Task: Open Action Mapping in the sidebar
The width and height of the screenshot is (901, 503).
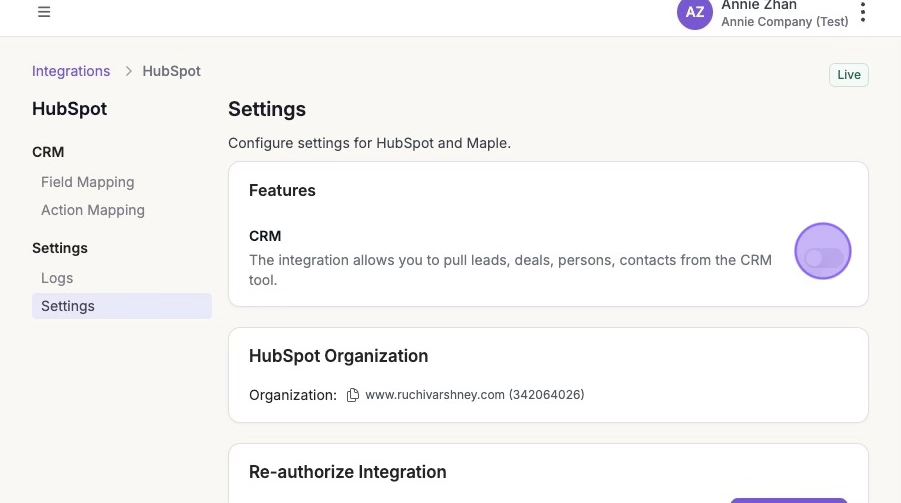Action: pos(93,210)
